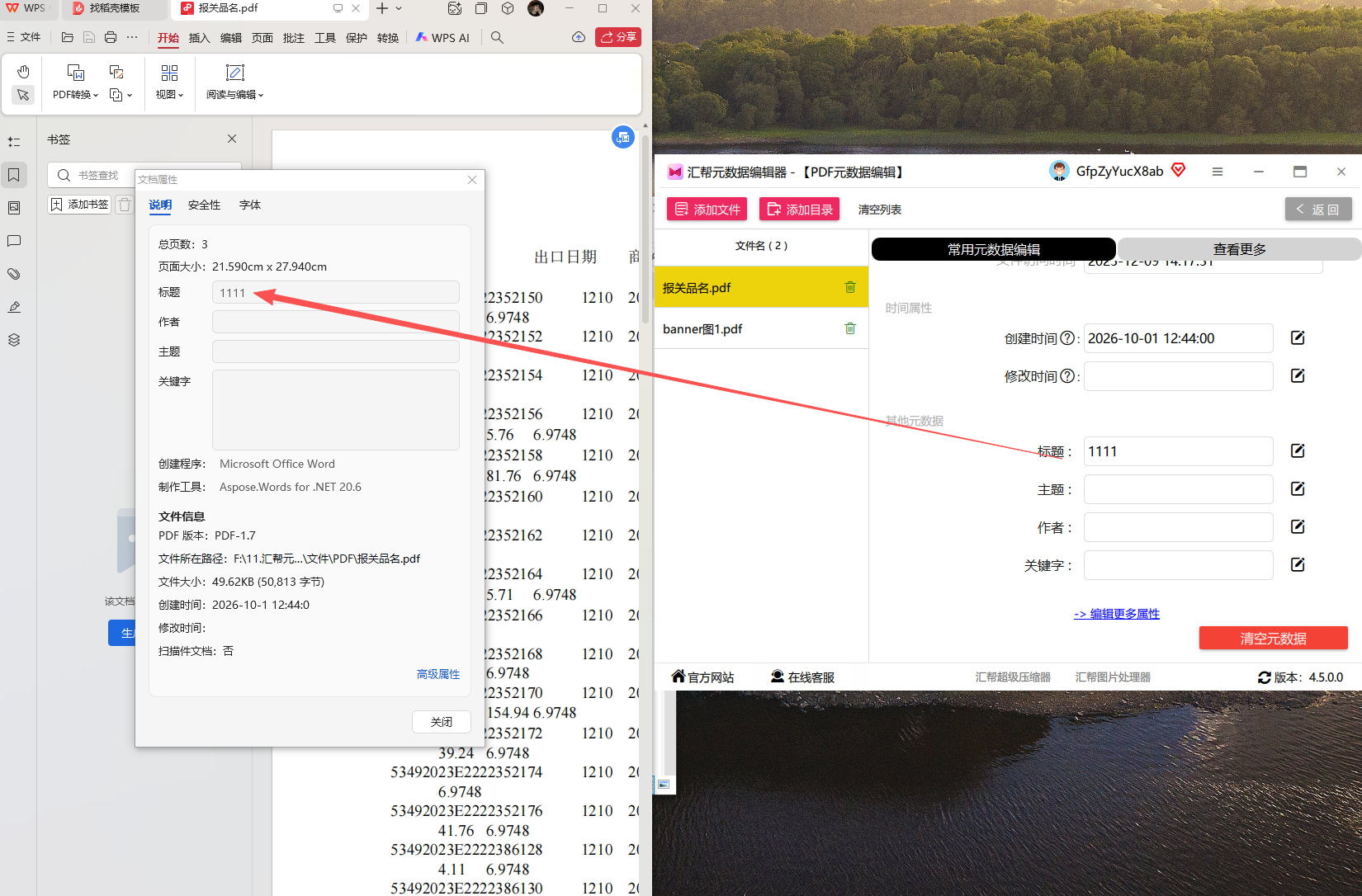Screen dimensions: 1362x896
Task: Open the 编辑更多属性 link
Action: click(1117, 614)
